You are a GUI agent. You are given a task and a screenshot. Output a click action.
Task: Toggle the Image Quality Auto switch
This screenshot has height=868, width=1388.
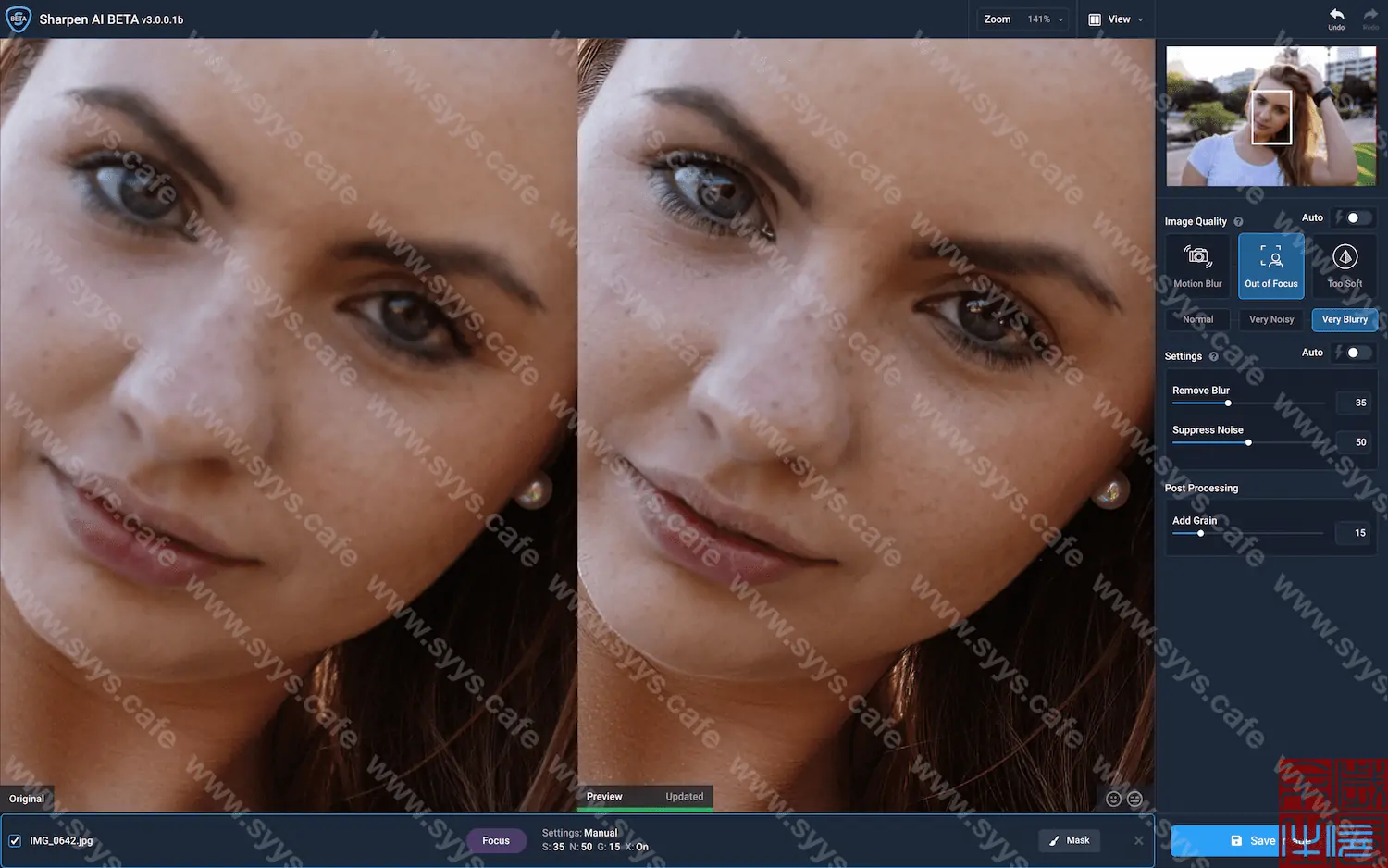click(1355, 217)
